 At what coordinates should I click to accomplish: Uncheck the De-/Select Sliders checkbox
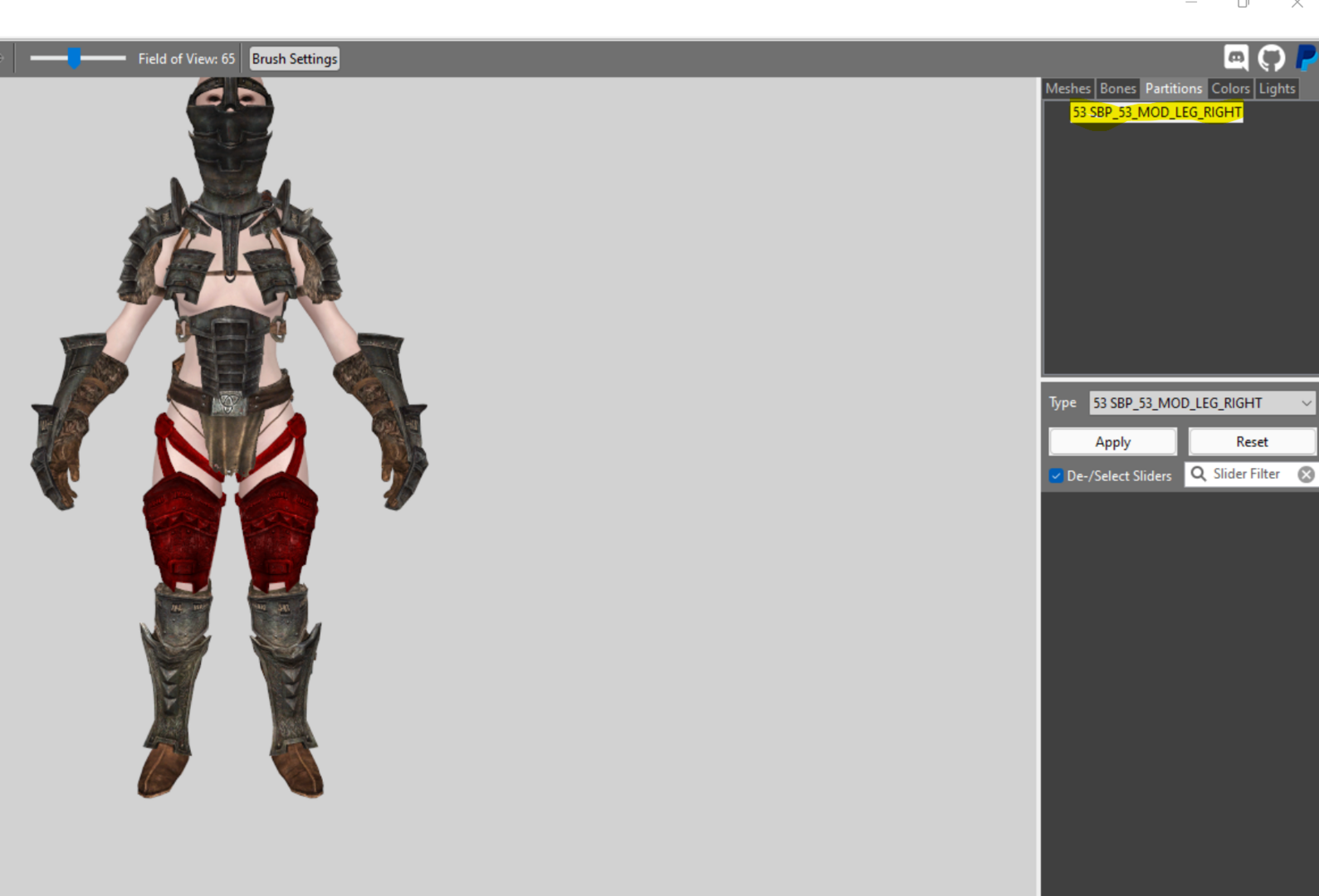tap(1056, 475)
